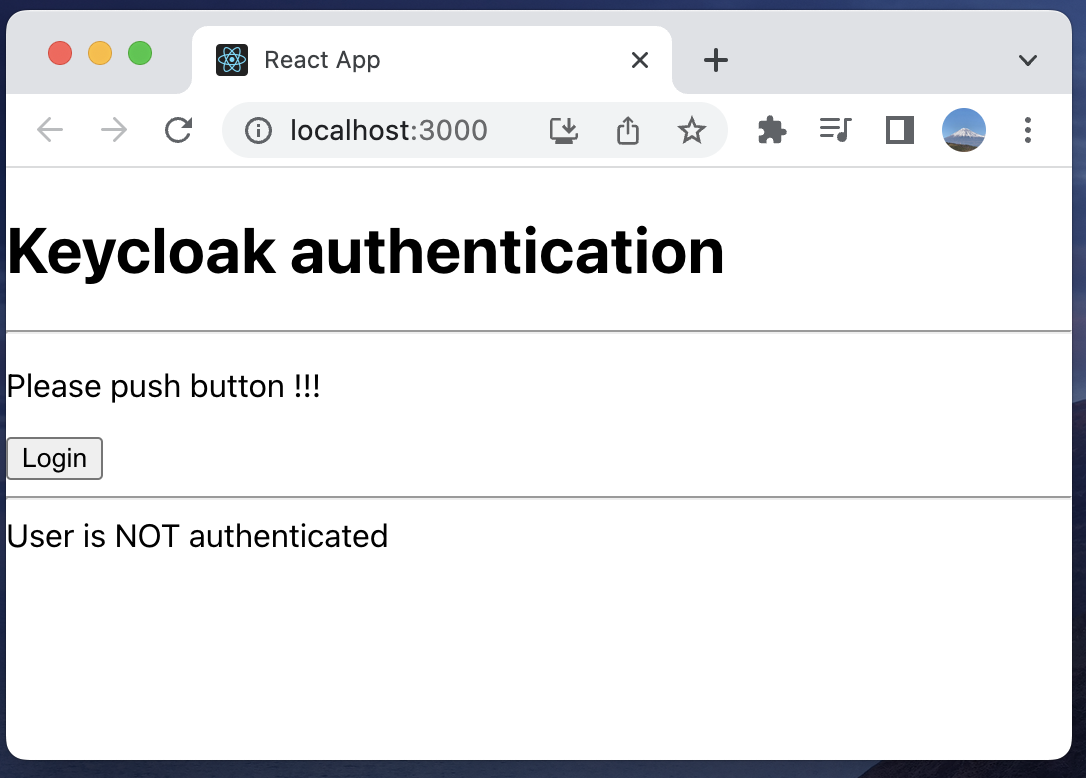The height and width of the screenshot is (778, 1086).
Task: Select the React App tab
Action: [431, 60]
